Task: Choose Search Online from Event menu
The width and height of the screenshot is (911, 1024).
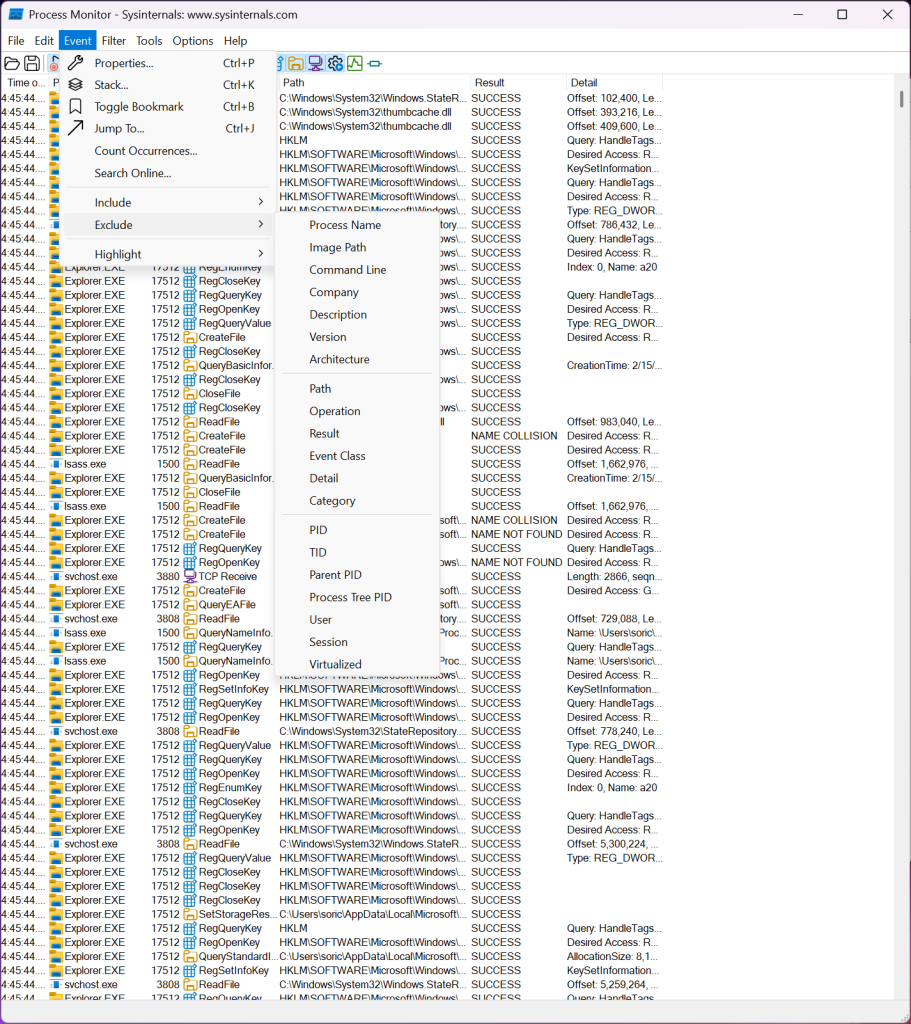Action: pyautogui.click(x=133, y=173)
